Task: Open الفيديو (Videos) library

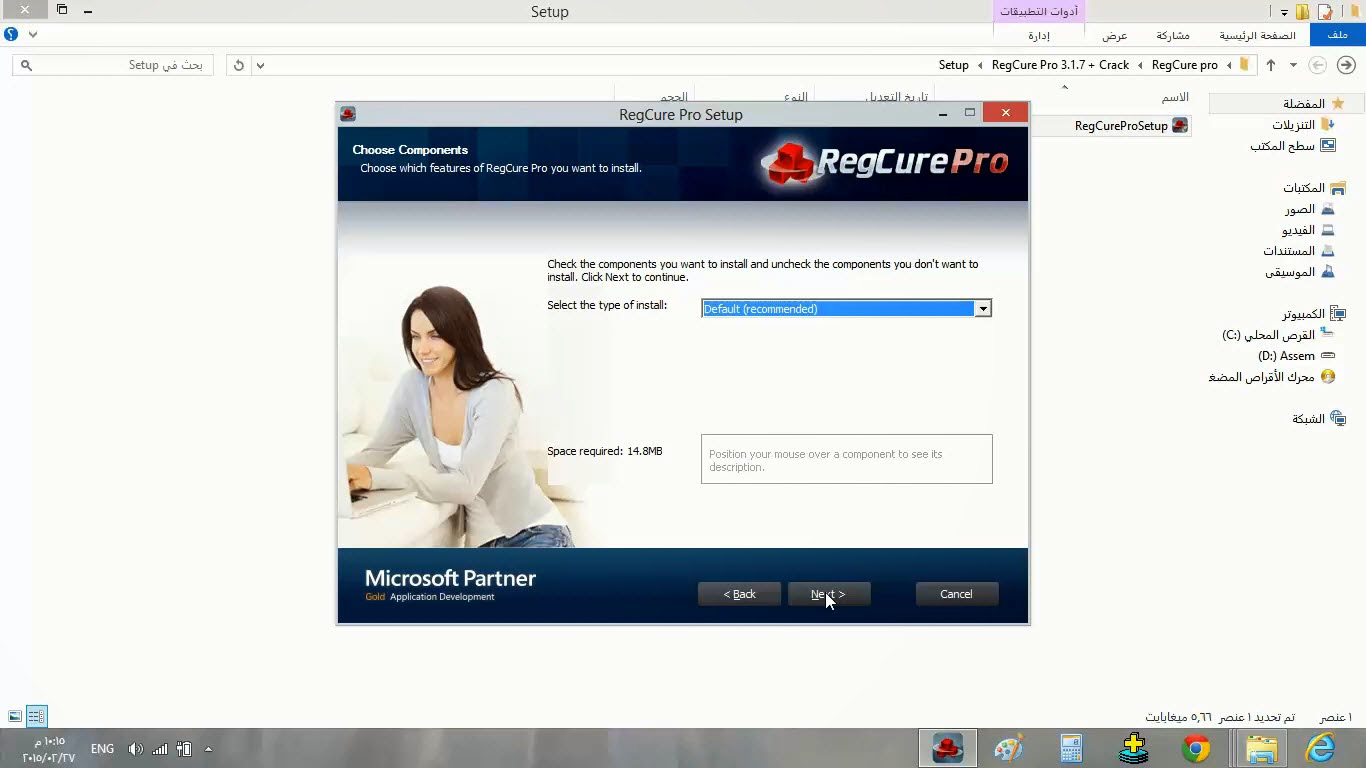Action: pyautogui.click(x=1308, y=230)
